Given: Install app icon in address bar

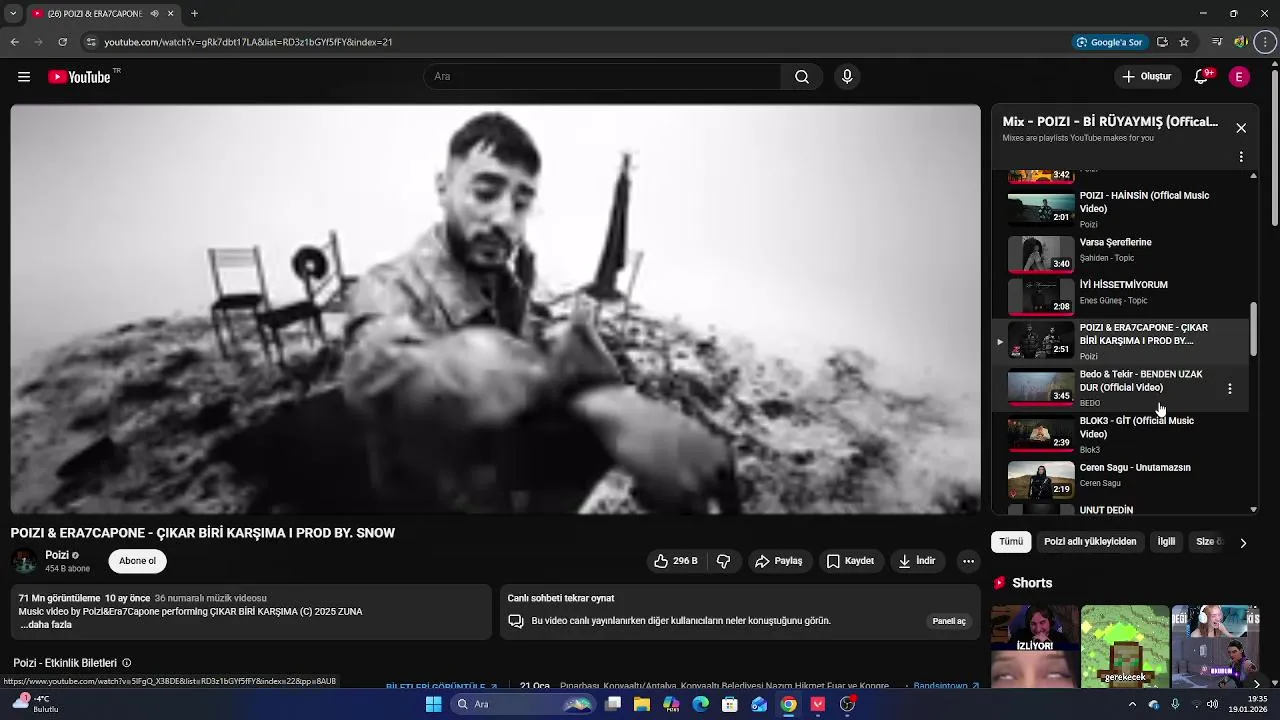Looking at the screenshot, I should click(x=1162, y=42).
